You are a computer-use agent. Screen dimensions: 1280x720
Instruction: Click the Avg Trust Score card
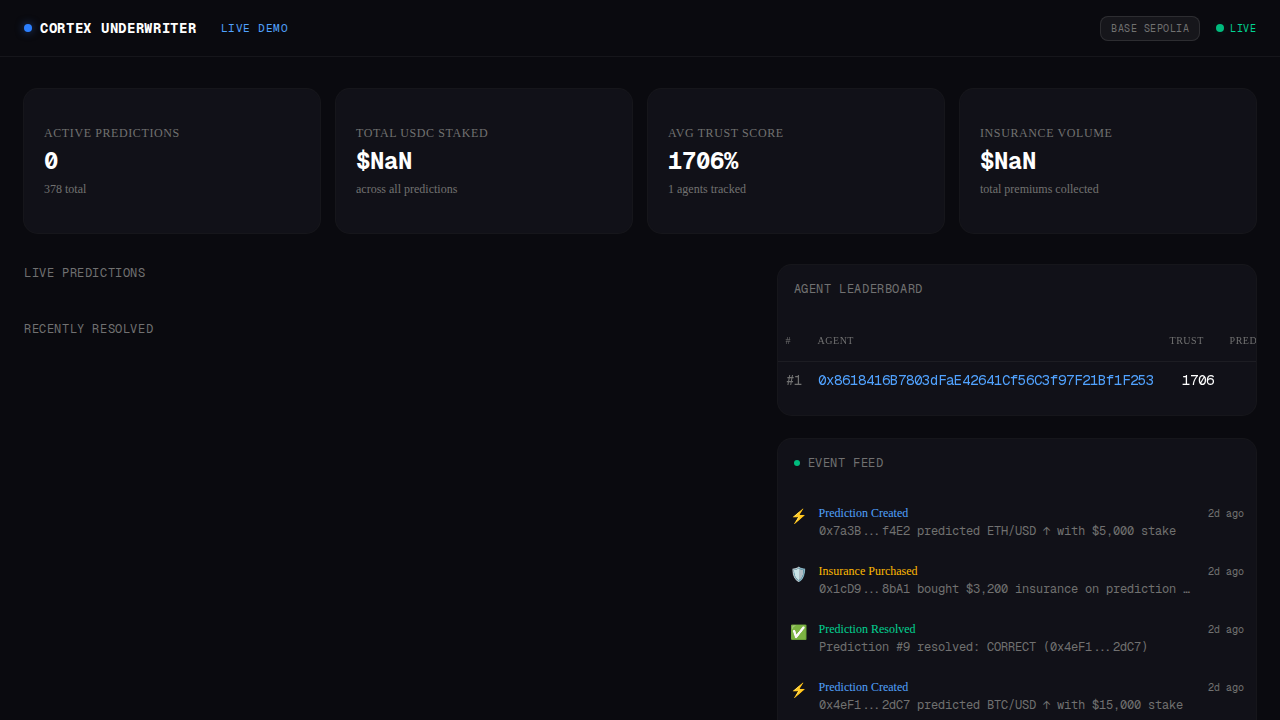pyautogui.click(x=796, y=161)
